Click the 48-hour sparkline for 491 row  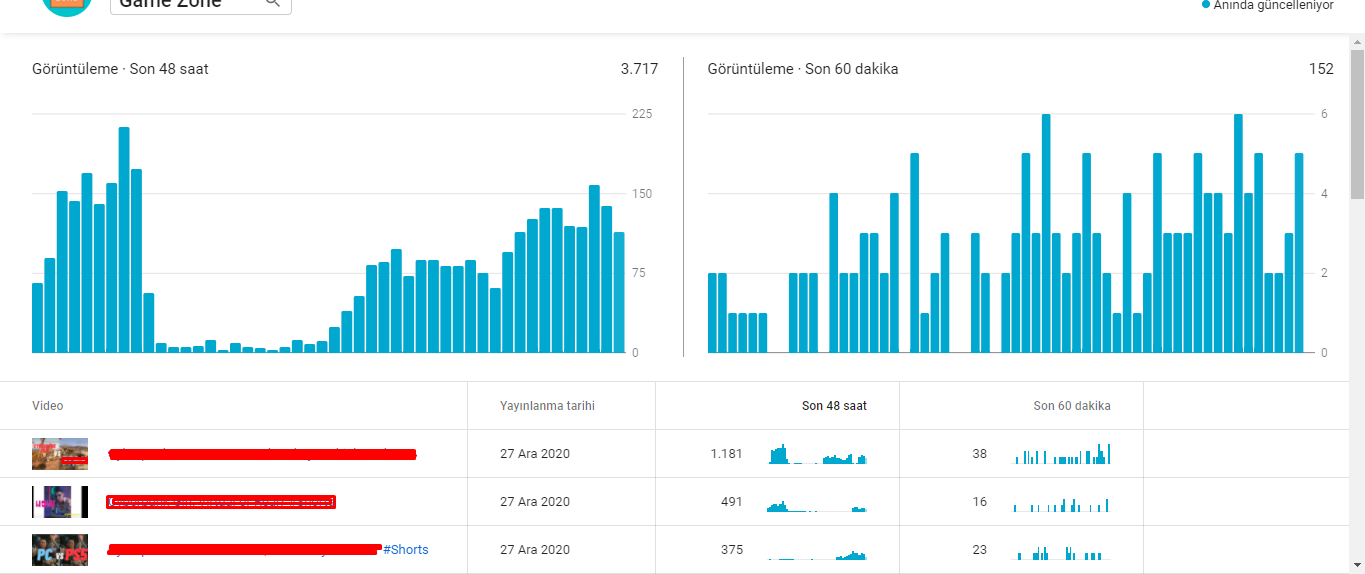(818, 506)
